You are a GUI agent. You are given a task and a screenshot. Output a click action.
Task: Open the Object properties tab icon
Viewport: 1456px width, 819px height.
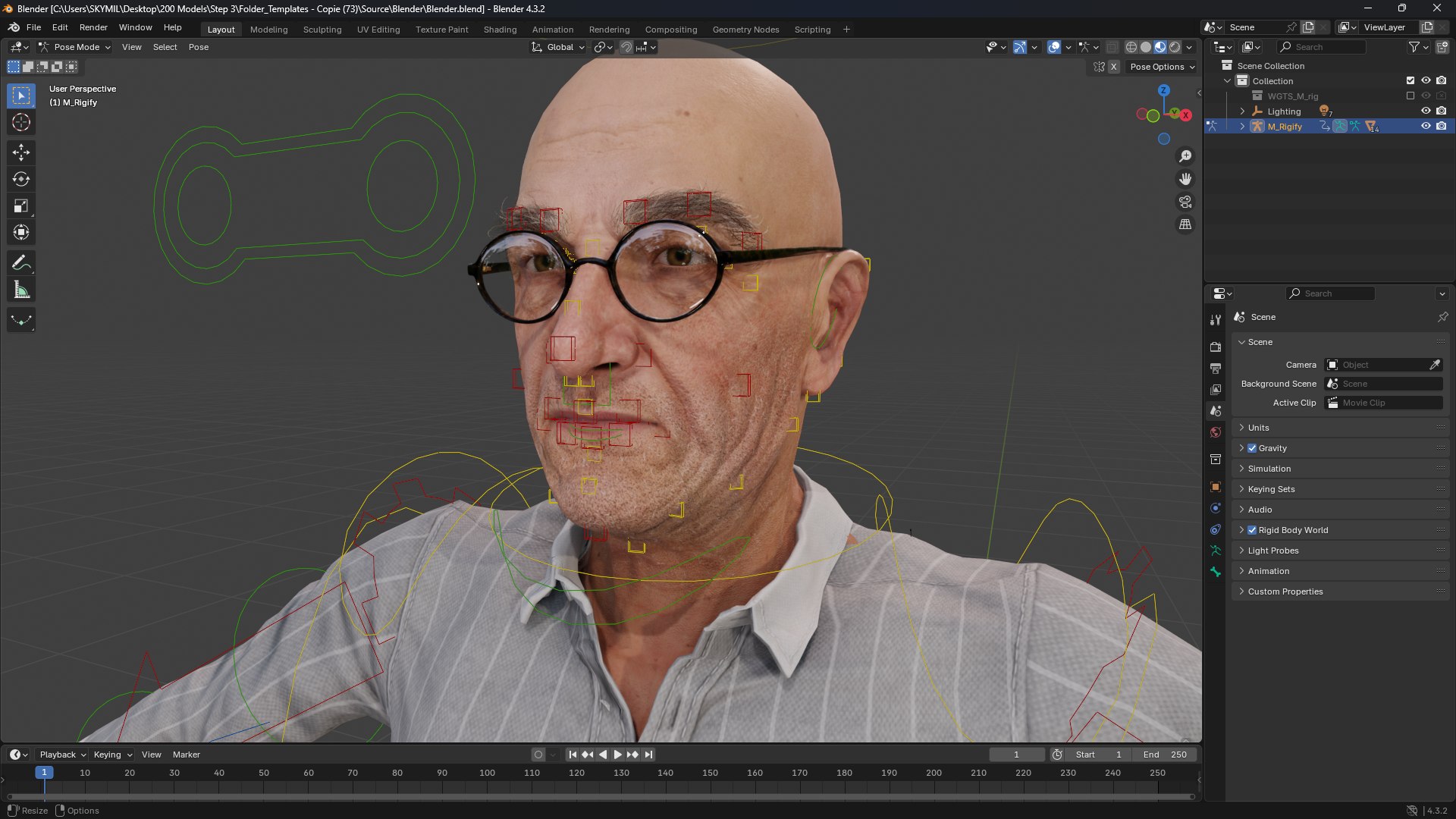(x=1216, y=487)
